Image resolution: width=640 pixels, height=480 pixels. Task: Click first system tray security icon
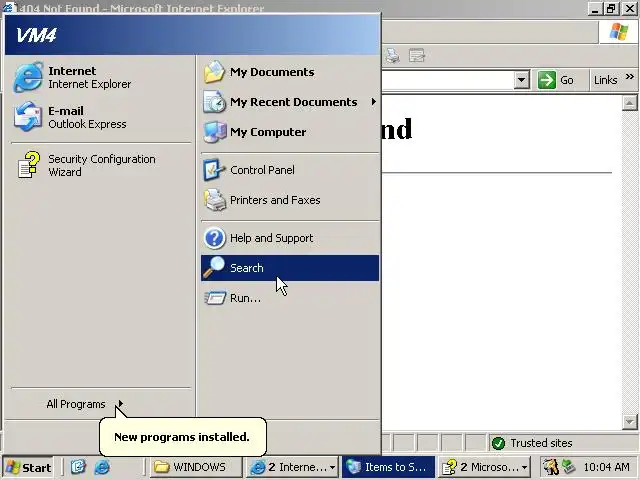[x=551, y=467]
